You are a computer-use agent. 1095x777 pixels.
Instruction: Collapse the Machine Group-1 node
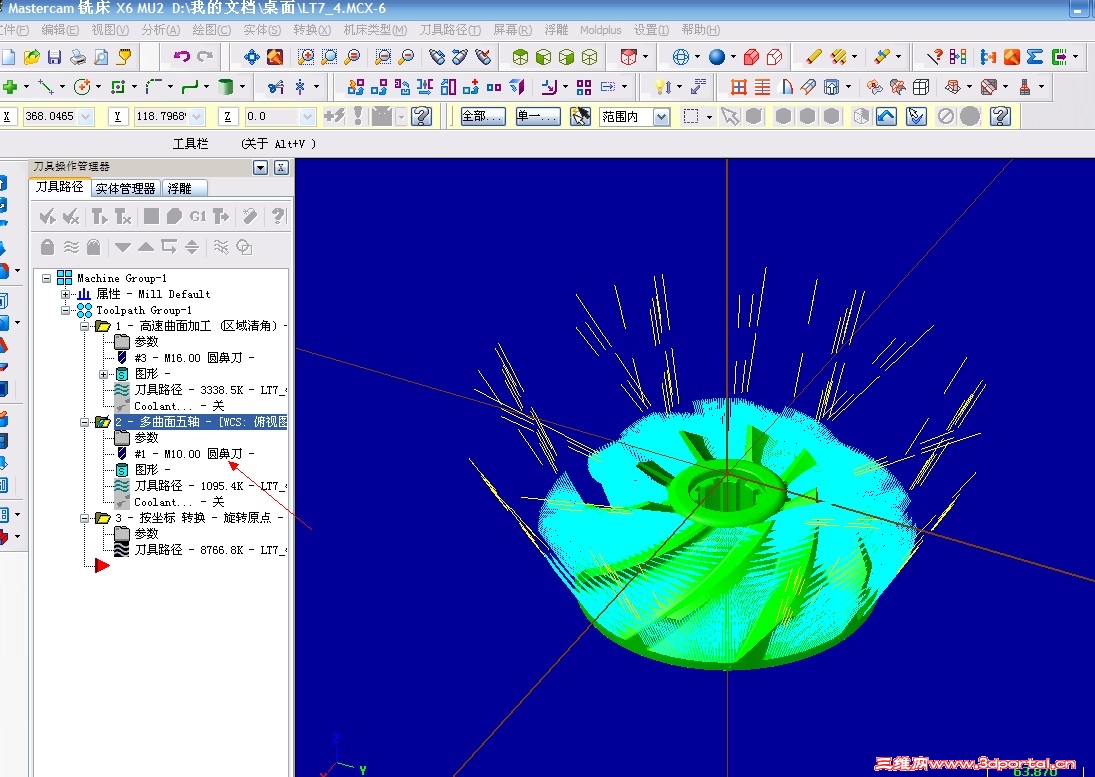click(x=47, y=278)
